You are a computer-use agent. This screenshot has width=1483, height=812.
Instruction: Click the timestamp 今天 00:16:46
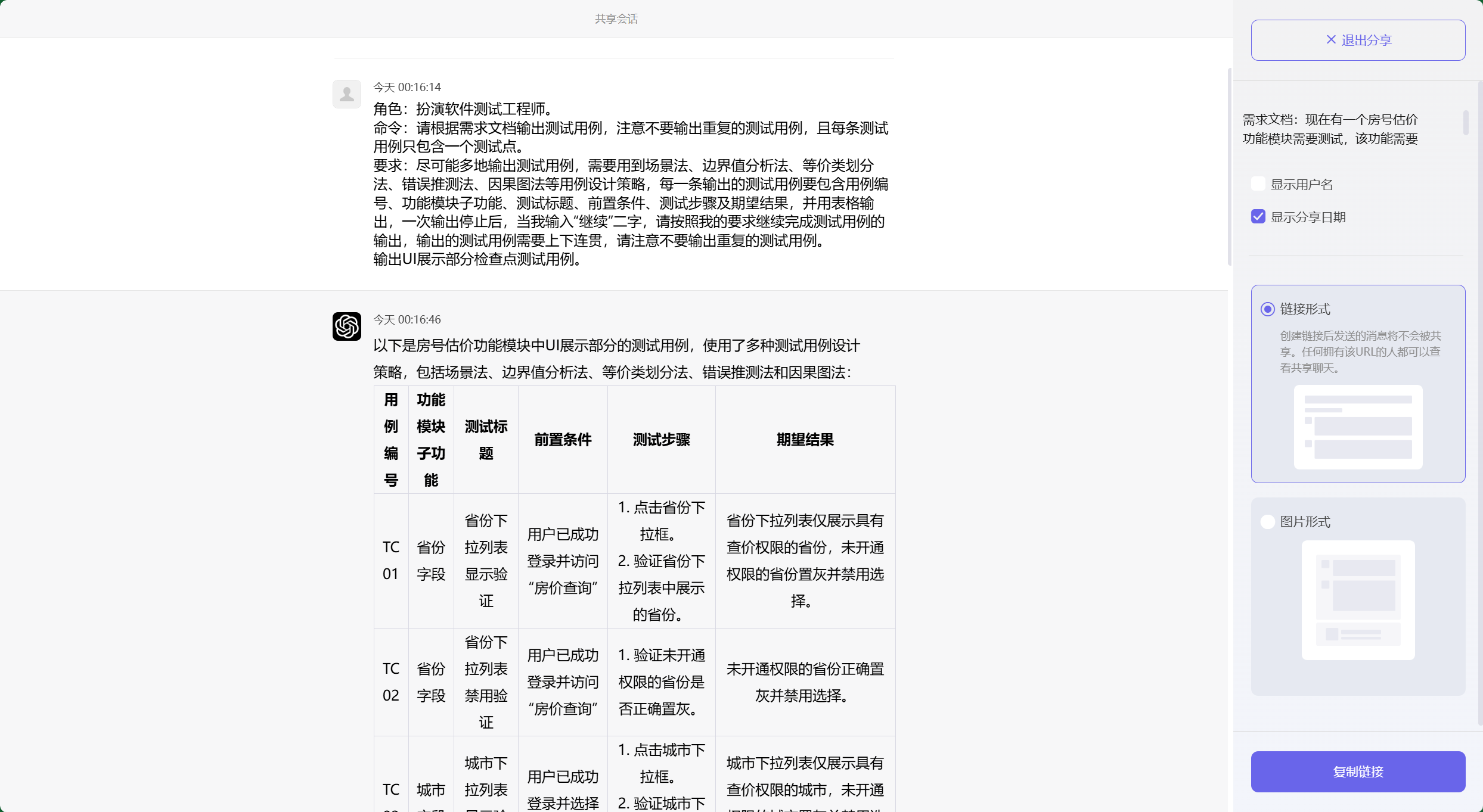407,319
